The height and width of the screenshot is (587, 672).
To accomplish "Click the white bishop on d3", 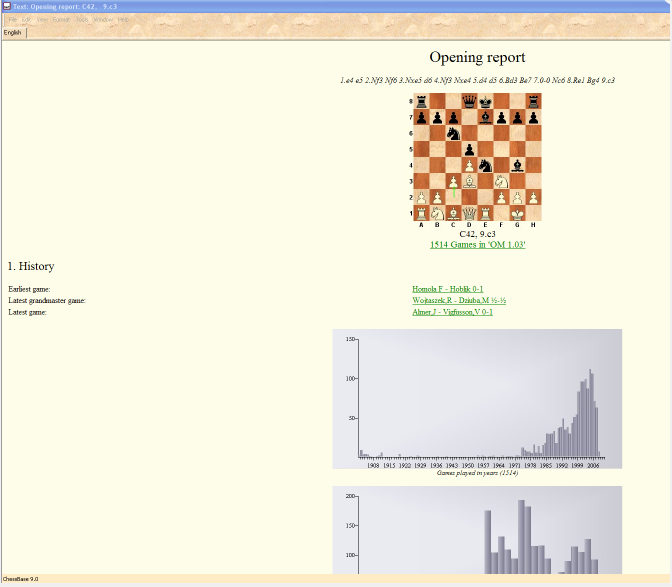I will click(469, 181).
